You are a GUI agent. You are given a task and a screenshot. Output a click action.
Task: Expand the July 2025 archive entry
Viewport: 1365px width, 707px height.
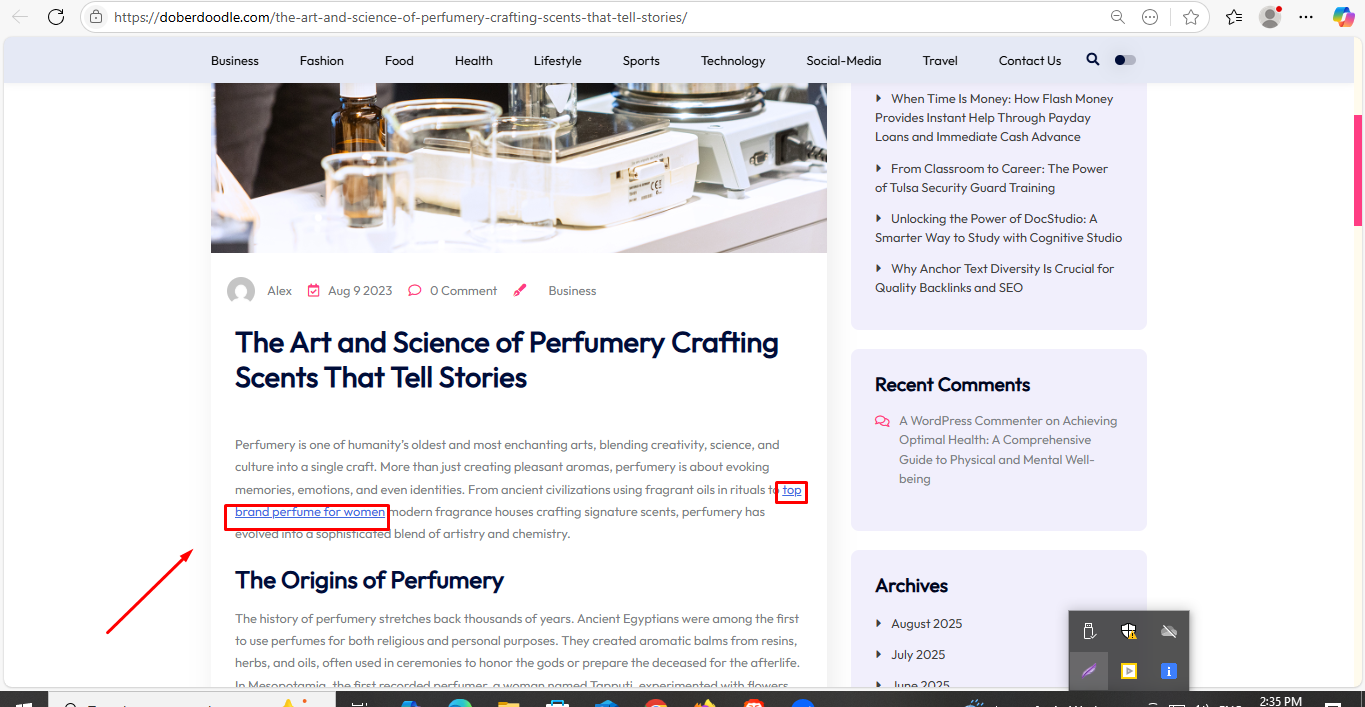(918, 655)
